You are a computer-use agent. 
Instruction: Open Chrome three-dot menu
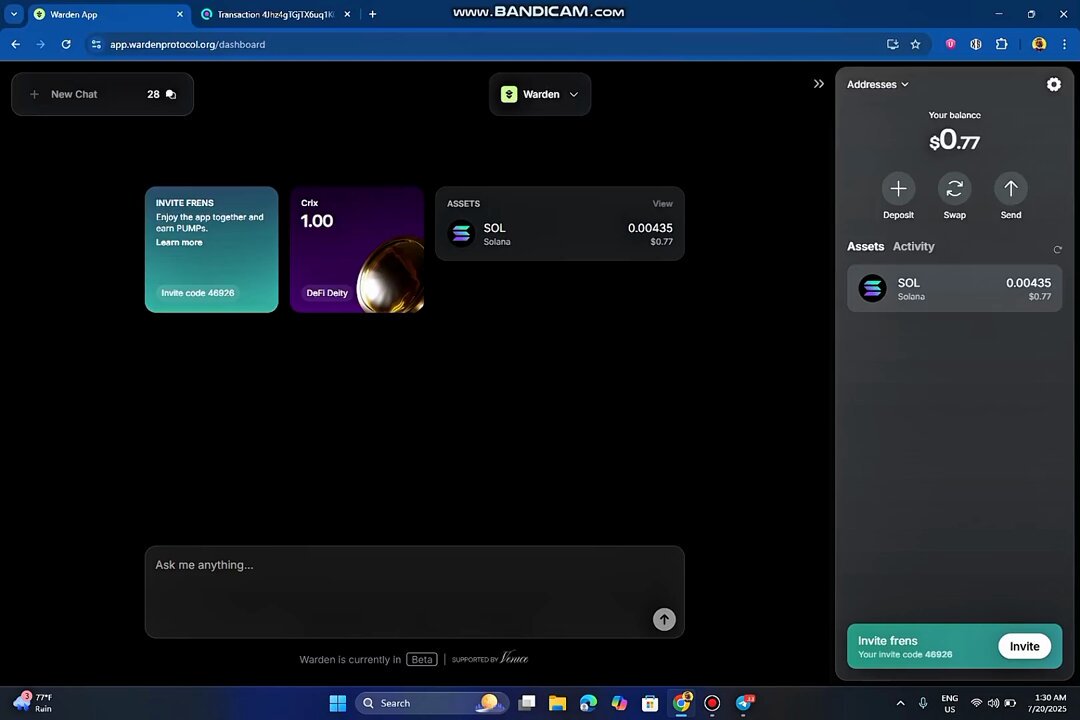1064,44
